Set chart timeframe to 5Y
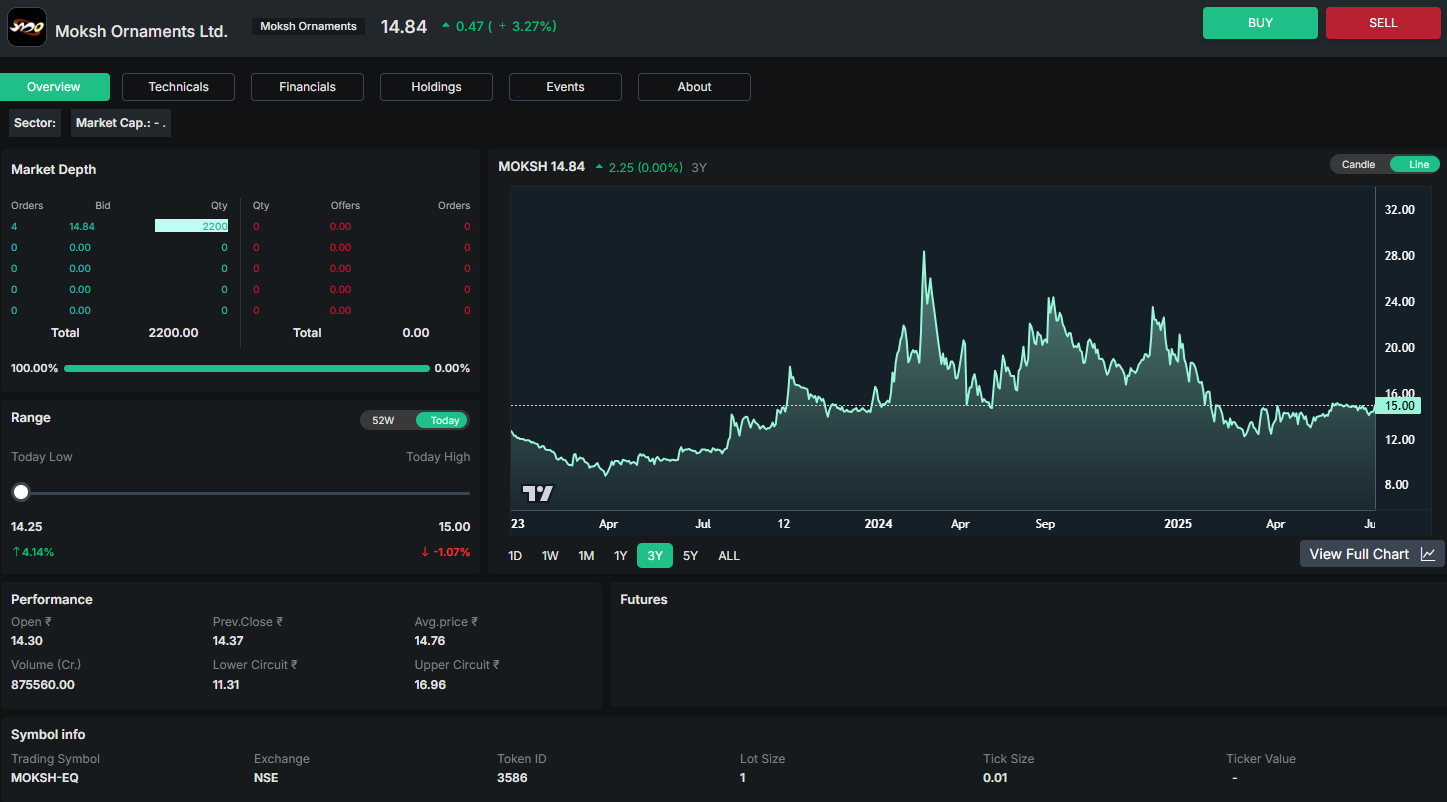 [x=690, y=556]
